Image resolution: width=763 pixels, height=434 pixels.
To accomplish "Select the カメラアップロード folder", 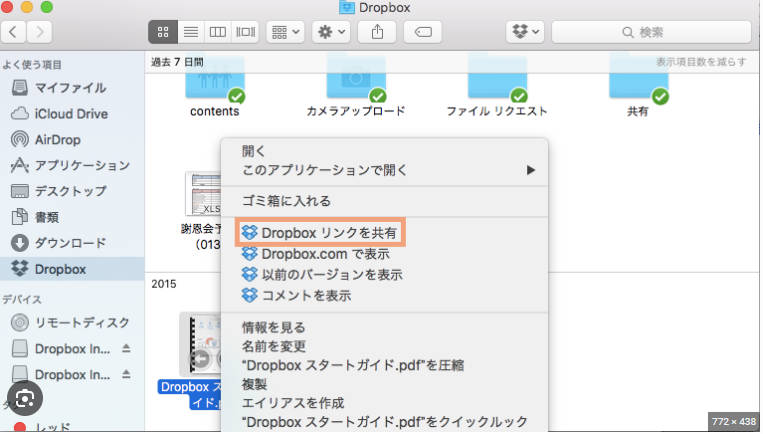I will pos(356,88).
